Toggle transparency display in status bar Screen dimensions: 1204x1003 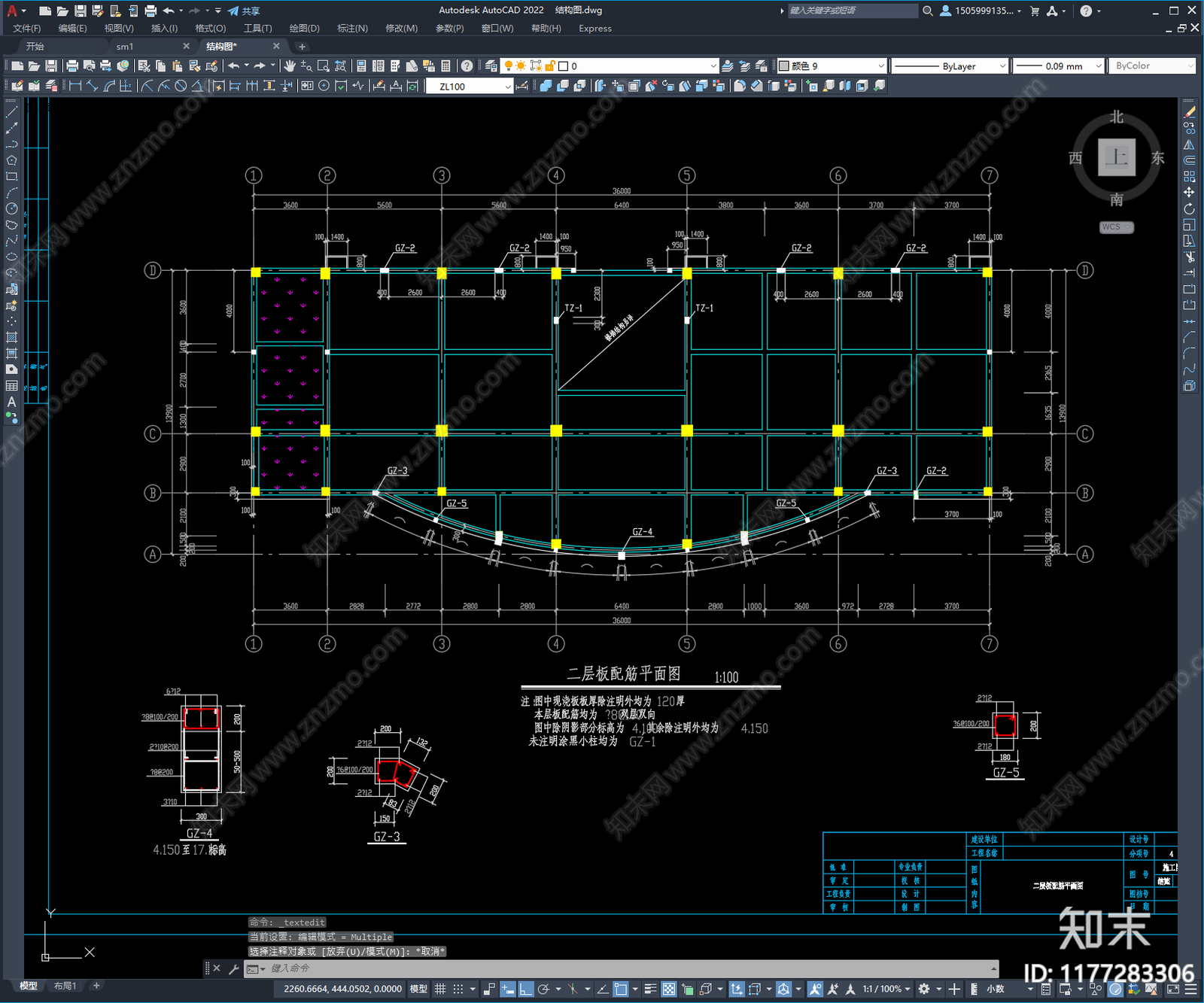668,989
